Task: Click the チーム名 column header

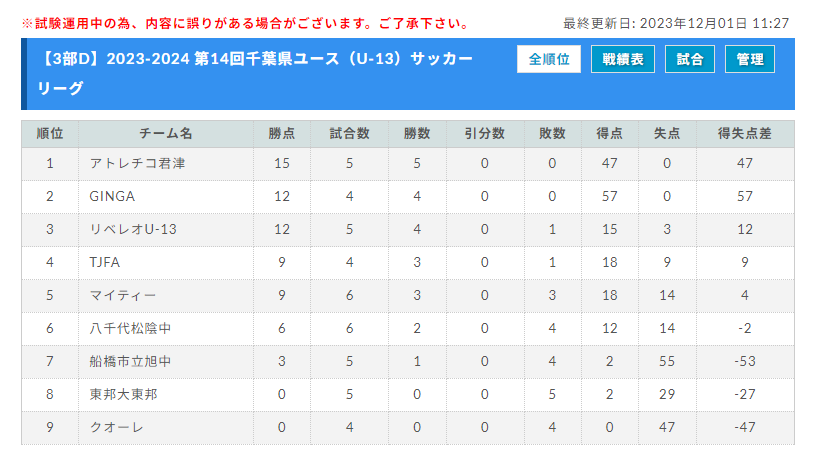Action: [166, 134]
